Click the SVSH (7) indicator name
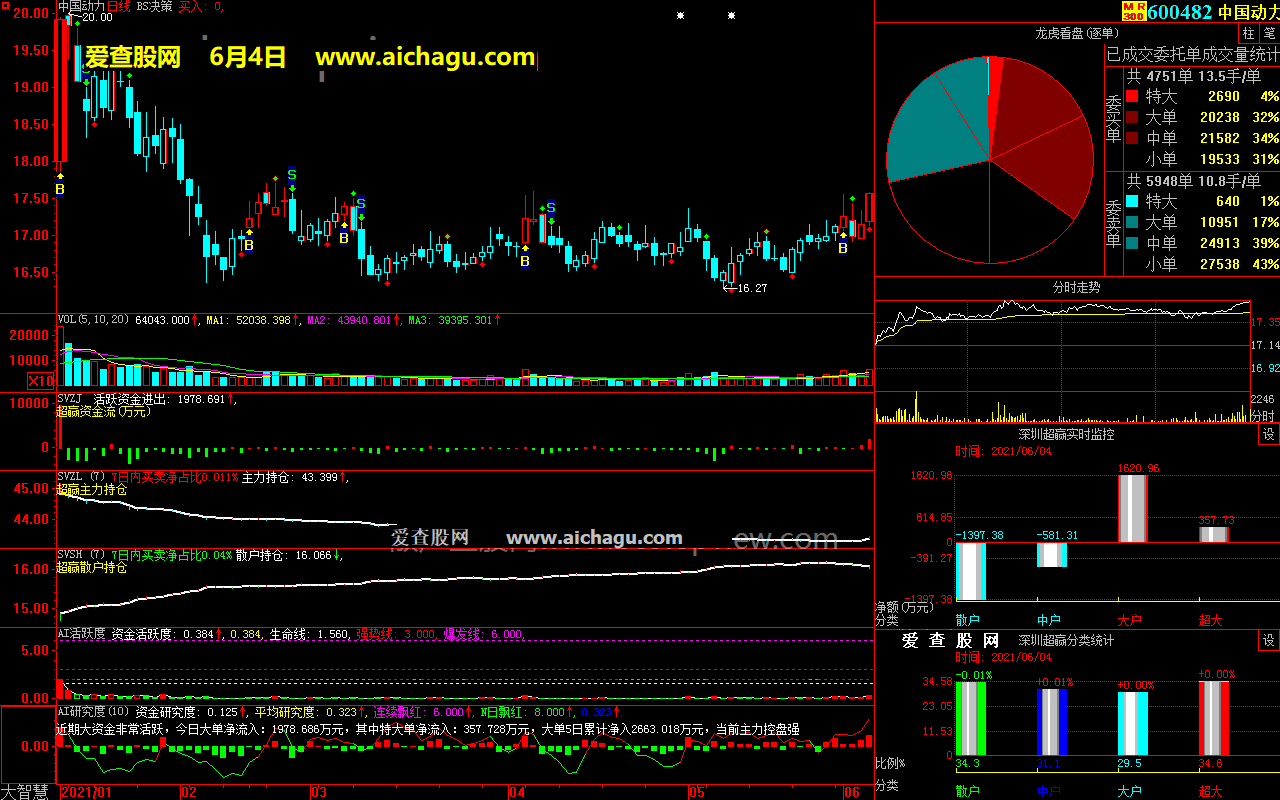 81,555
